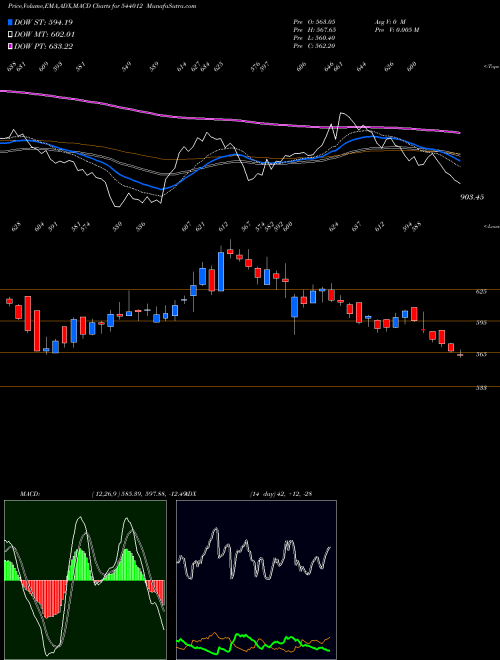
Task: Click the '<Lows' row label
Action: point(491,226)
